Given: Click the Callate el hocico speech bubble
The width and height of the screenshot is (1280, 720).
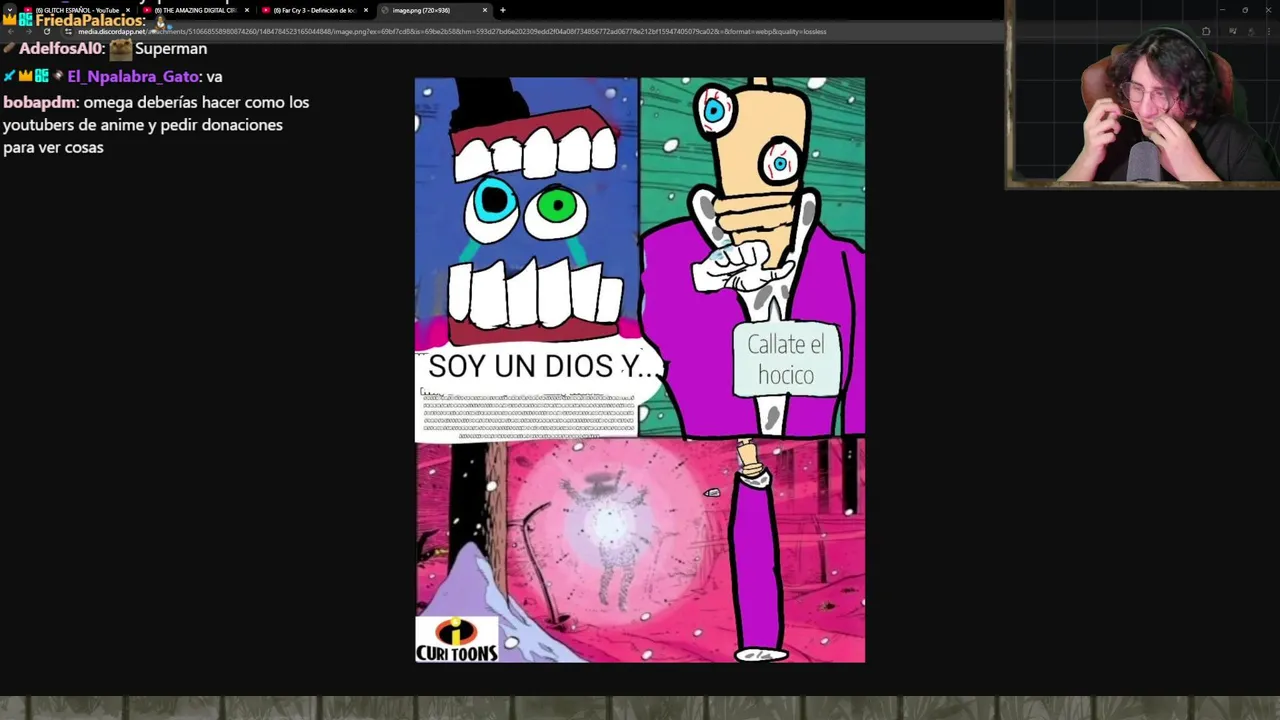Looking at the screenshot, I should point(786,360).
